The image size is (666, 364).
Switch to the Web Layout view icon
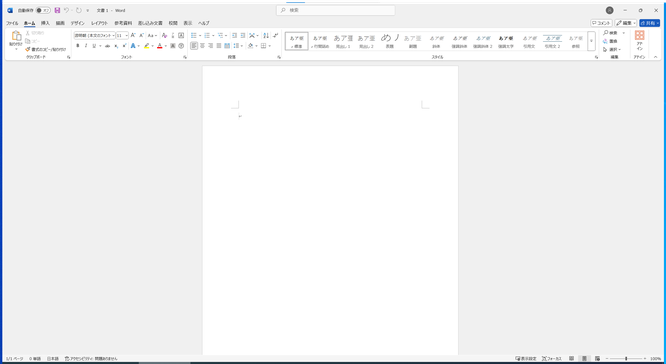pyautogui.click(x=598, y=359)
